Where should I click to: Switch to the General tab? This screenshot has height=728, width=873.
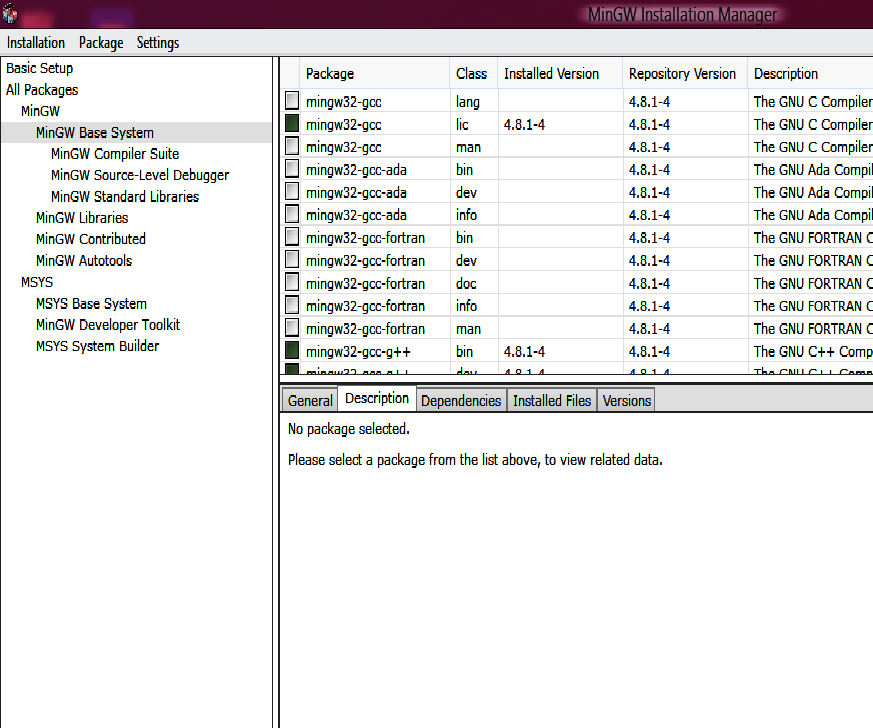pyautogui.click(x=310, y=401)
